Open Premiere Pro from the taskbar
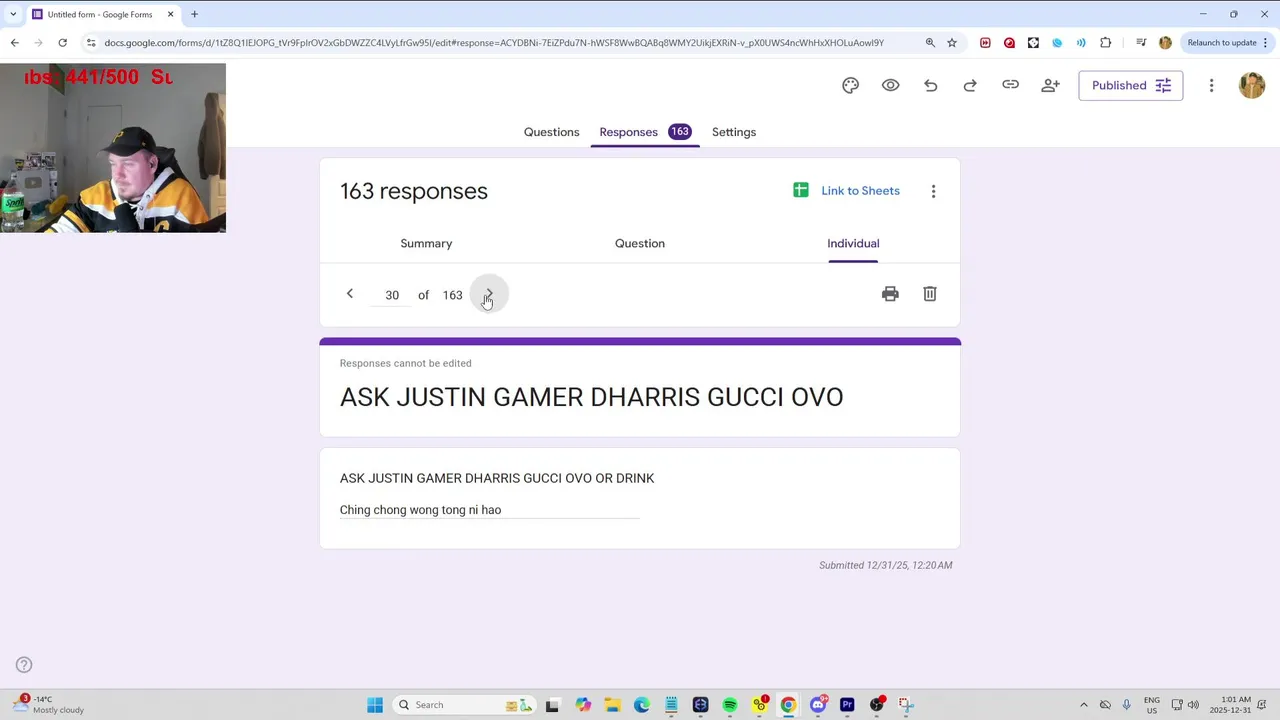The width and height of the screenshot is (1280, 720). coord(847,705)
